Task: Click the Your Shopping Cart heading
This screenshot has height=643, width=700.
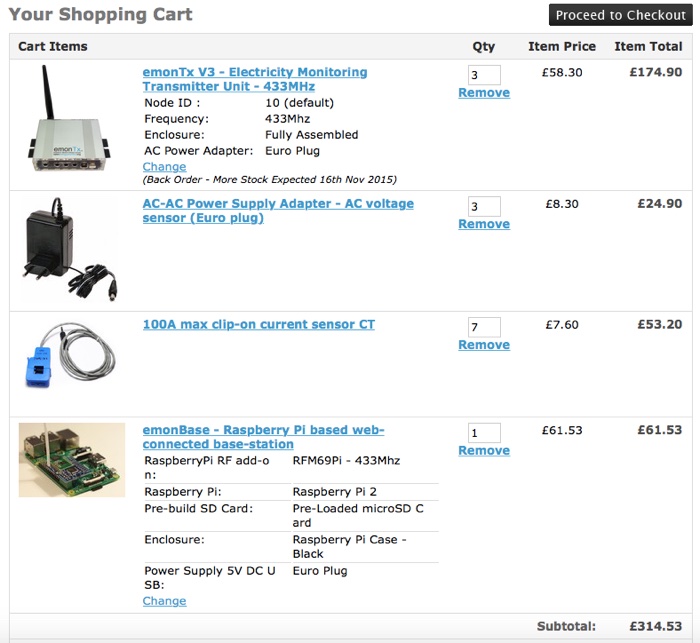Action: pyautogui.click(x=100, y=14)
